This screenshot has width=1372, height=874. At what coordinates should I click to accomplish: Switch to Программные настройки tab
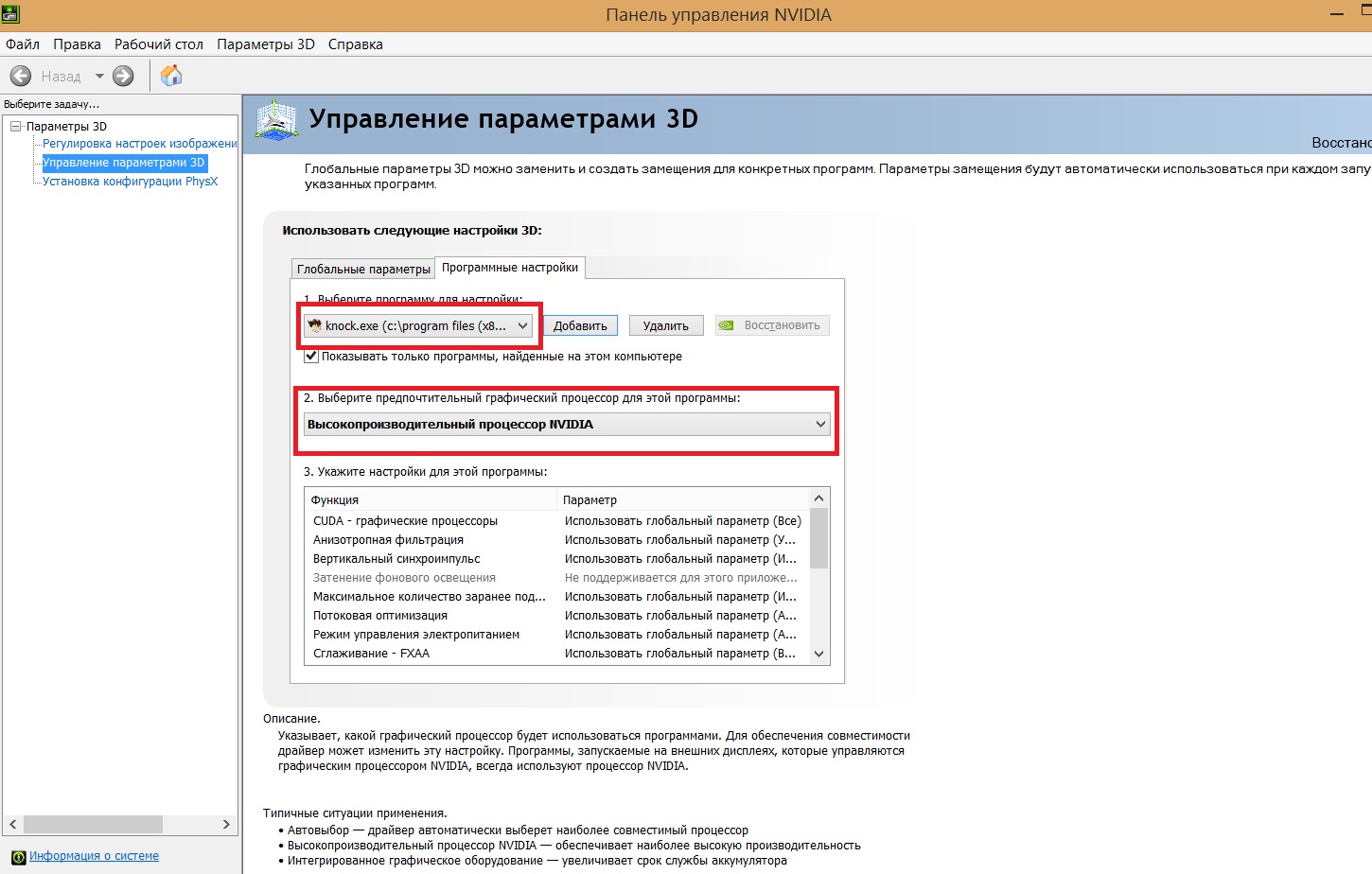tap(510, 268)
